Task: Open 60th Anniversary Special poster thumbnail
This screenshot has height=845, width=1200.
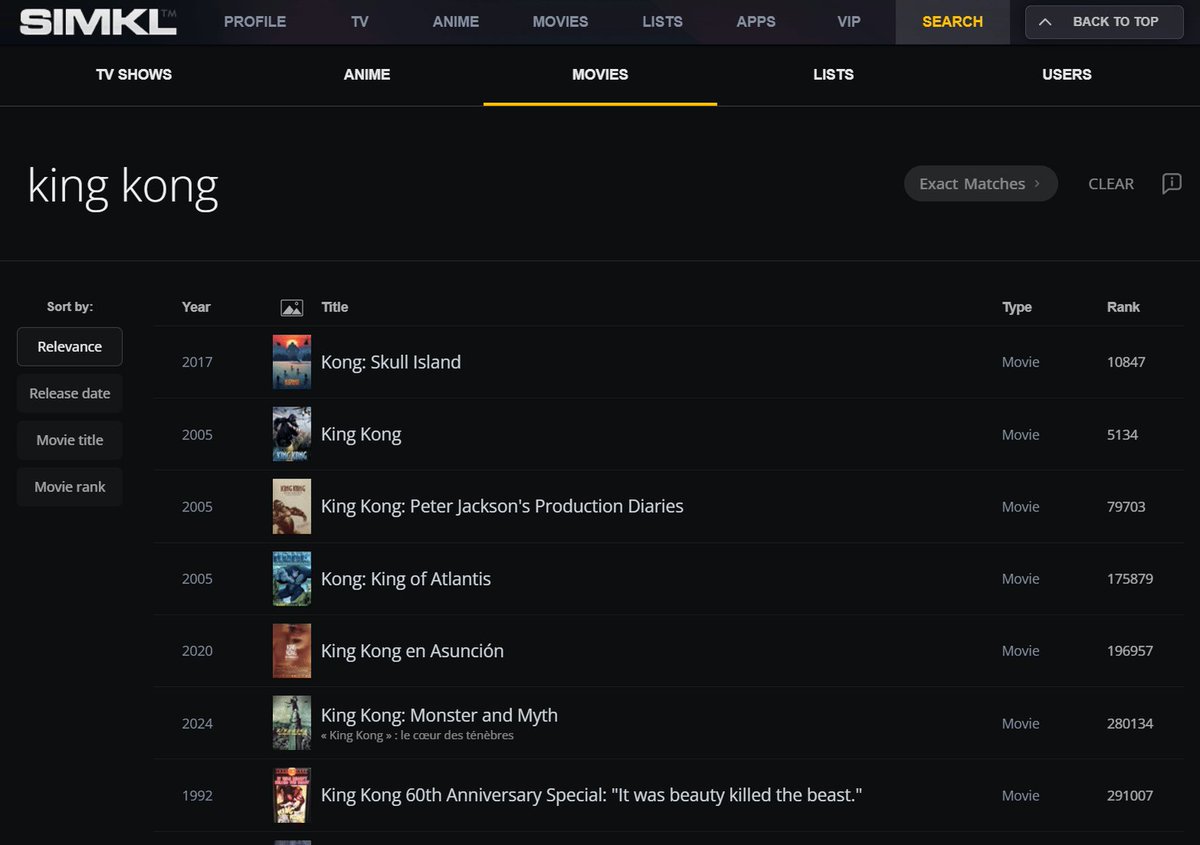Action: 292,795
